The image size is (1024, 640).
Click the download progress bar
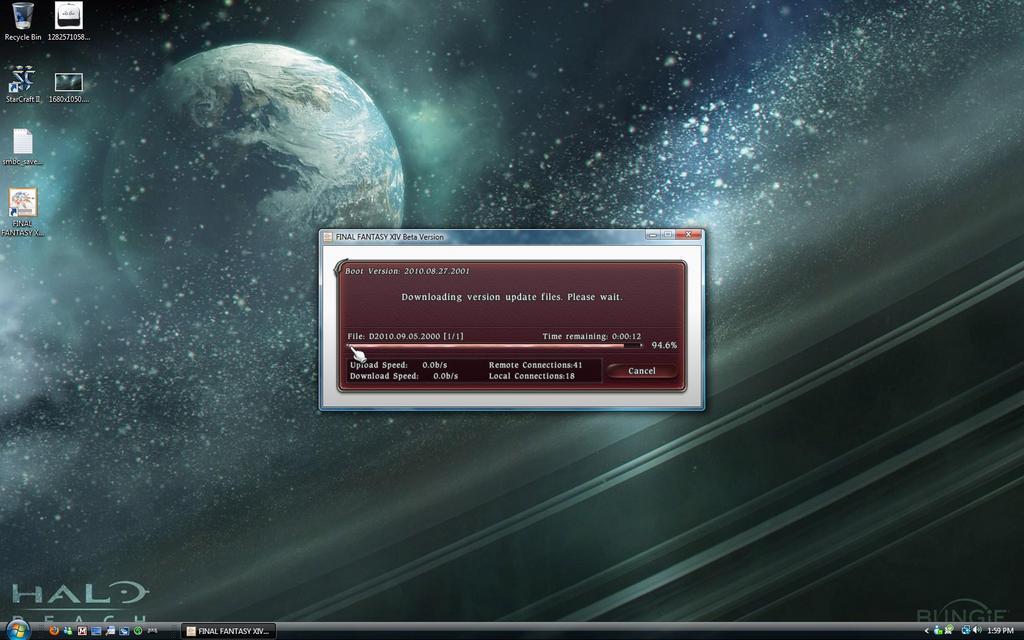[494, 345]
